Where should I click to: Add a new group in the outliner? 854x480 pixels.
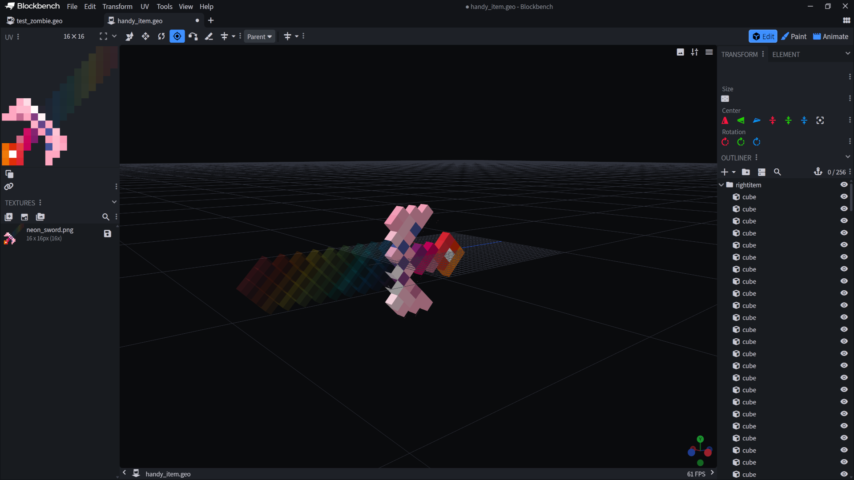746,172
